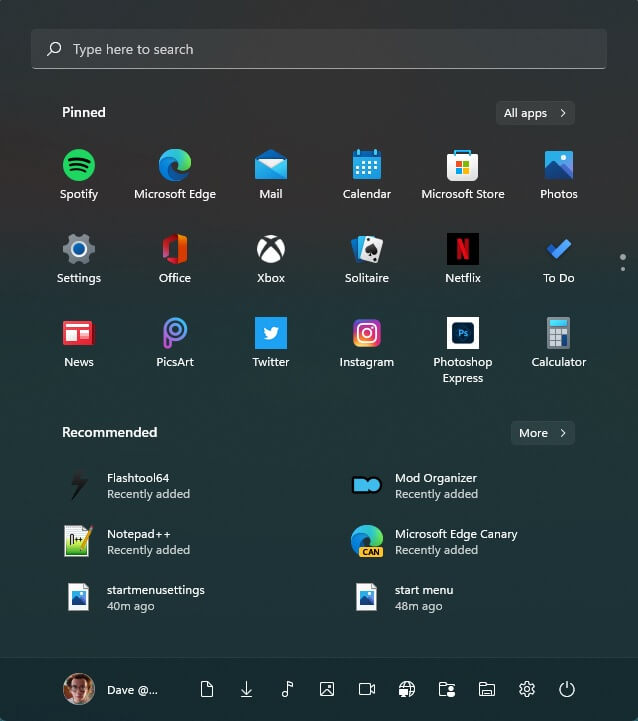Click the search magnifier icon

[54, 49]
